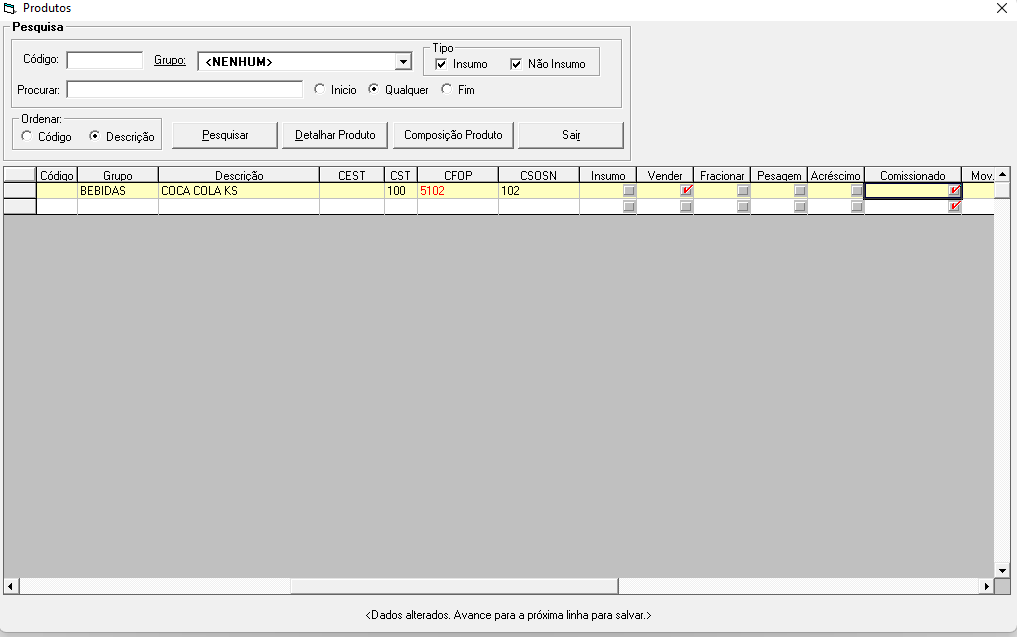Click the grid scroll up arrow

[1002, 174]
